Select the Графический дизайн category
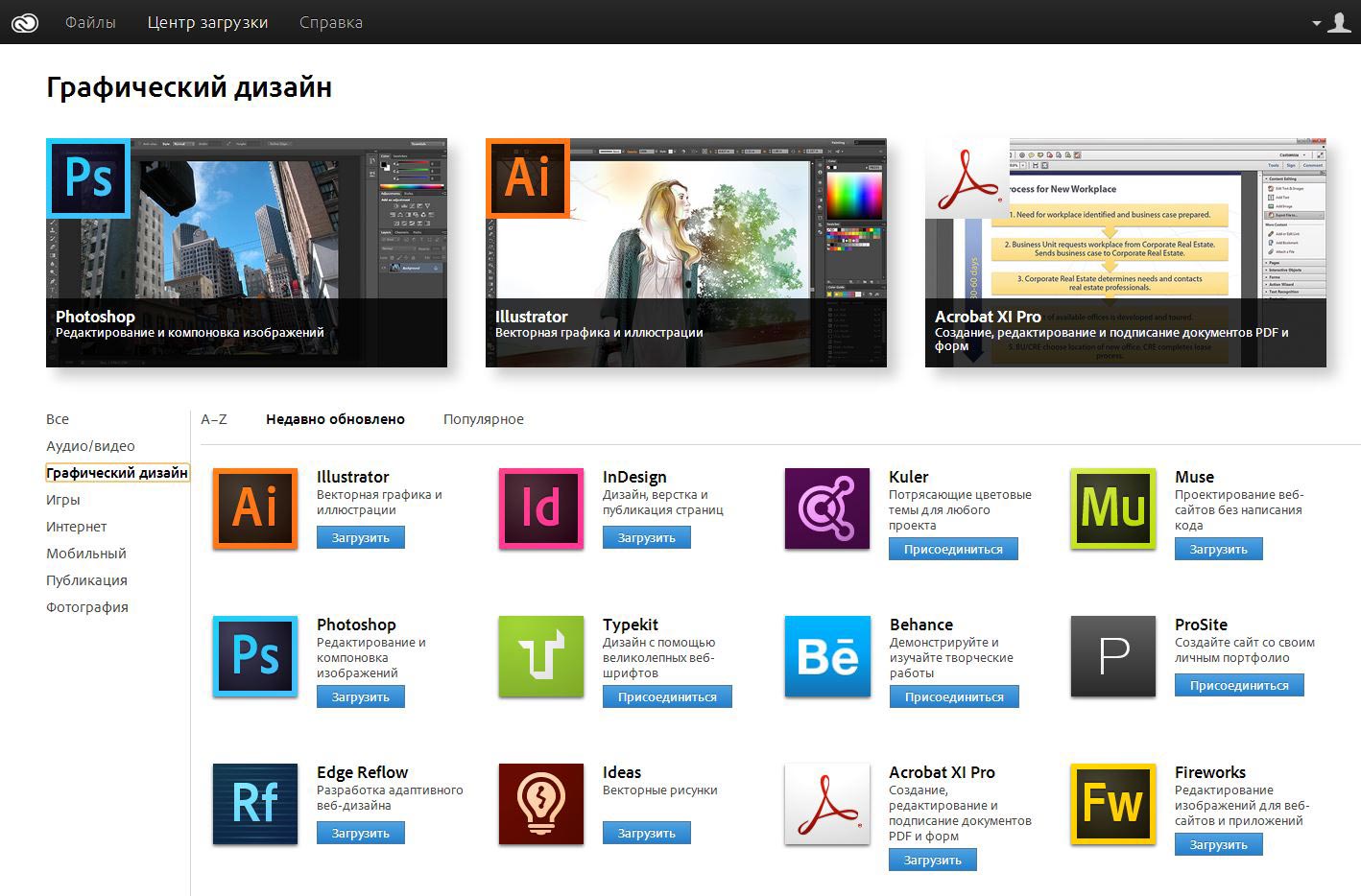 pos(117,473)
